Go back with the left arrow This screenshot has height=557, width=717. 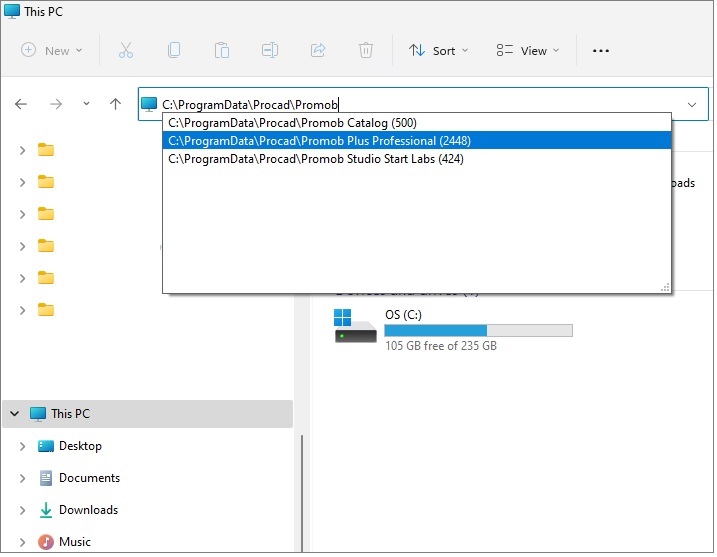pos(21,104)
